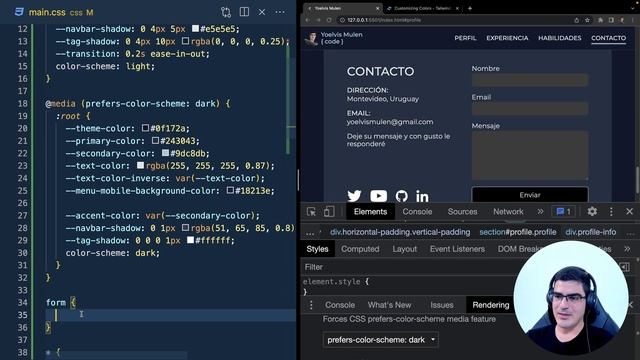Click the 'color-scheme: dark;' line of code

coord(113,253)
